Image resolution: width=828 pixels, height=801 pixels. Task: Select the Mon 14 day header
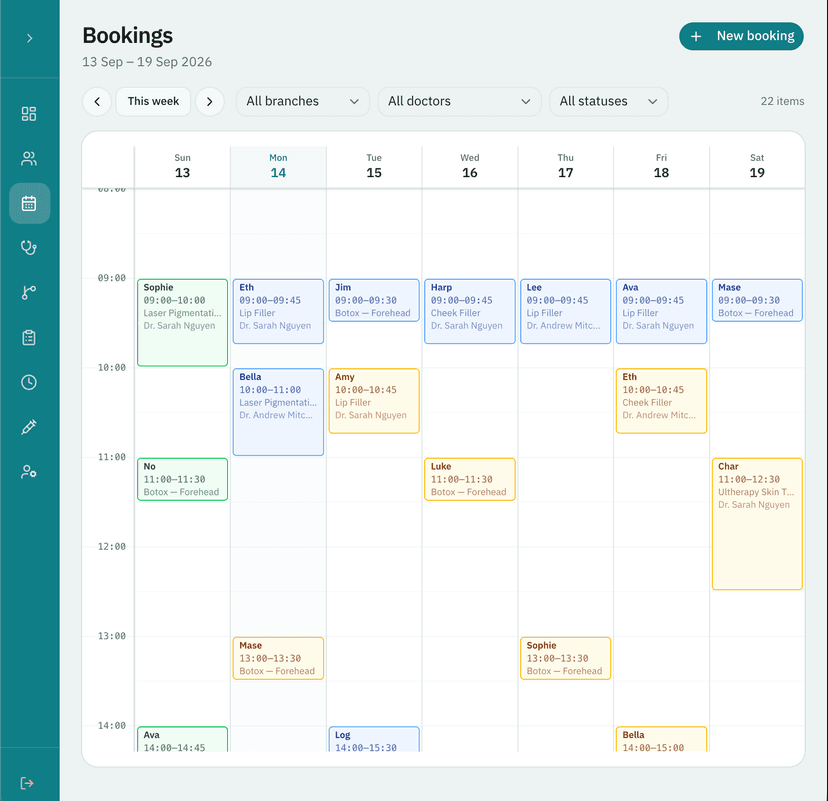(x=278, y=166)
